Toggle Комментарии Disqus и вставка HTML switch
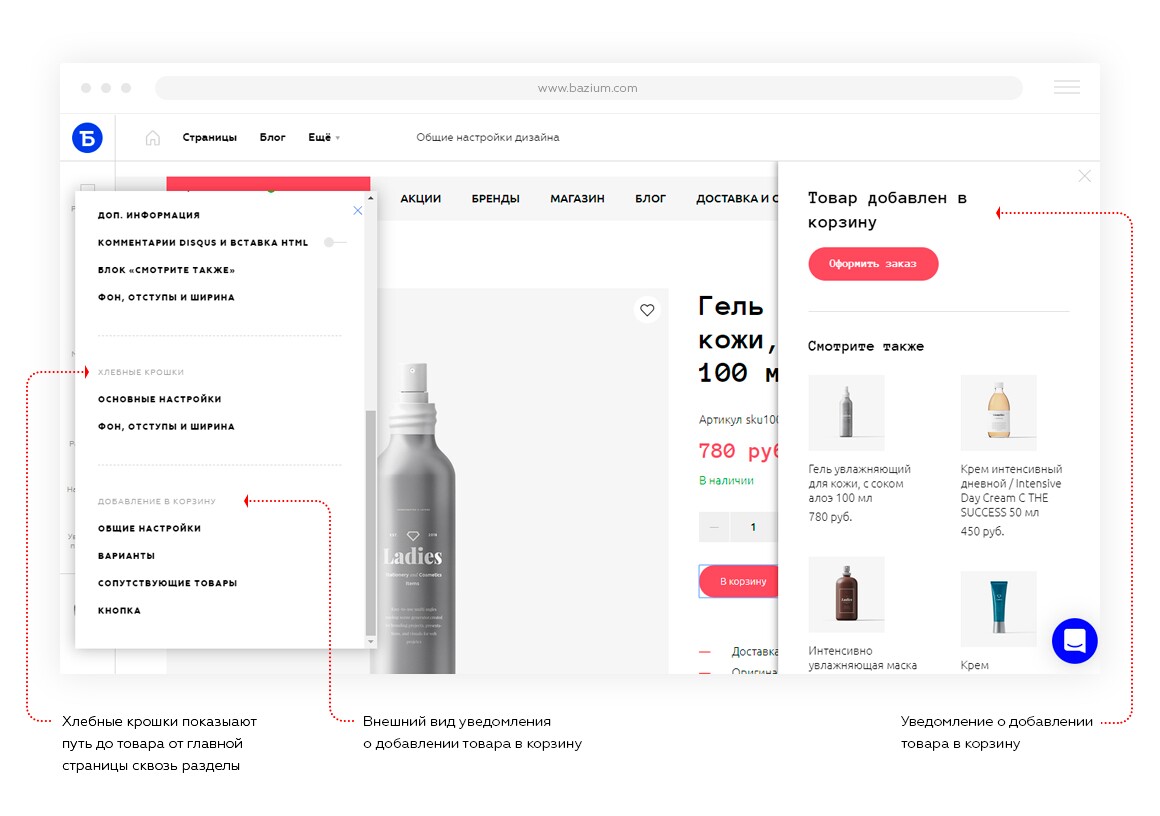 [334, 242]
